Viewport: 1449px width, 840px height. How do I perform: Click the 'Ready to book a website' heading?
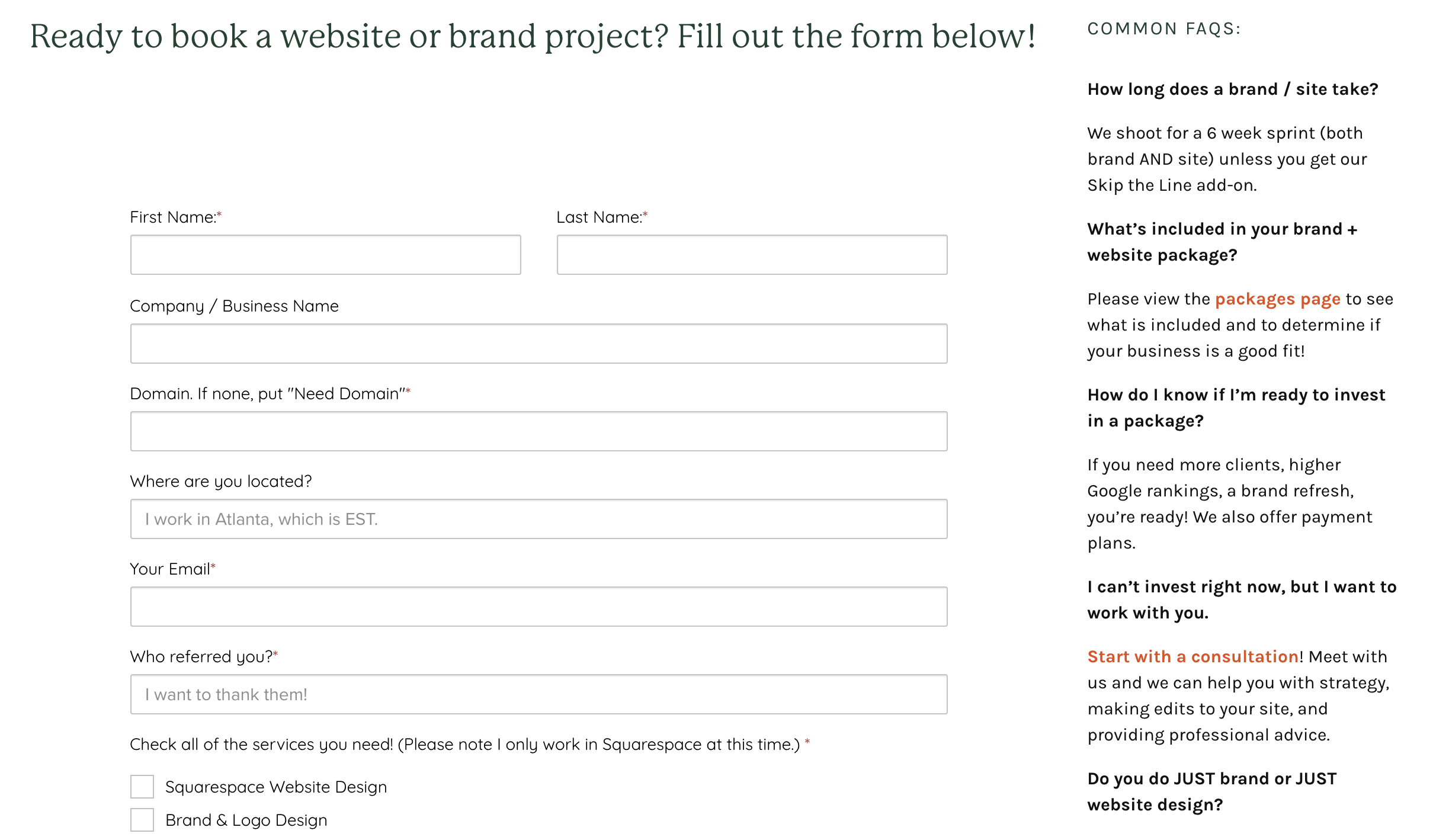coord(532,36)
